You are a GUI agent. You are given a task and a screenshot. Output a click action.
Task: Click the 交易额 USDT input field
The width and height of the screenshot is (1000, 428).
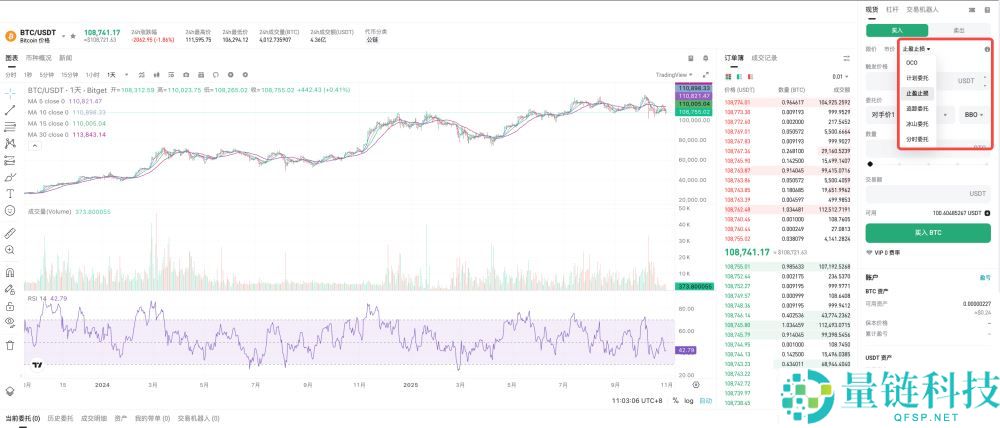pos(928,193)
